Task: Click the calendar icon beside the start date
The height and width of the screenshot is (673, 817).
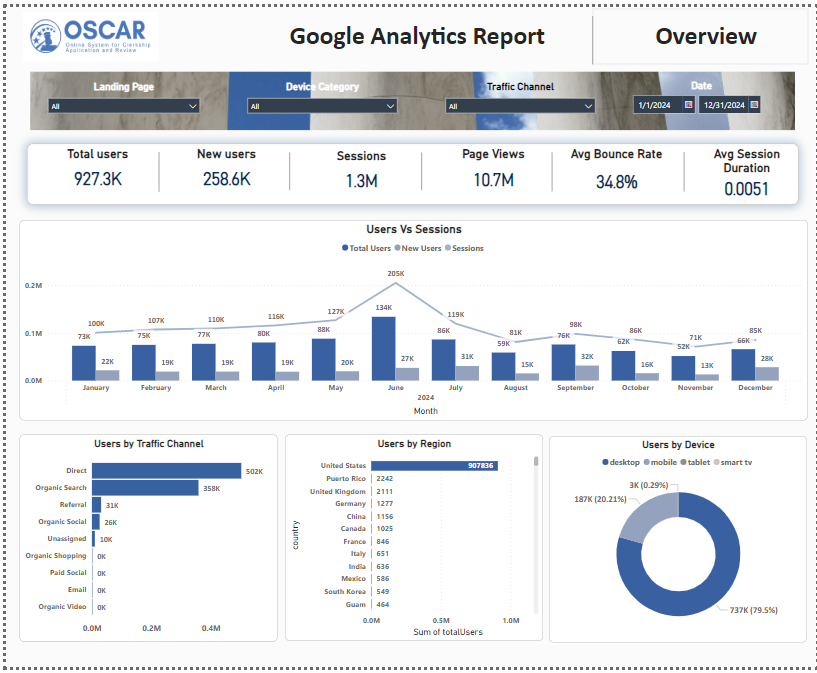Action: point(686,104)
